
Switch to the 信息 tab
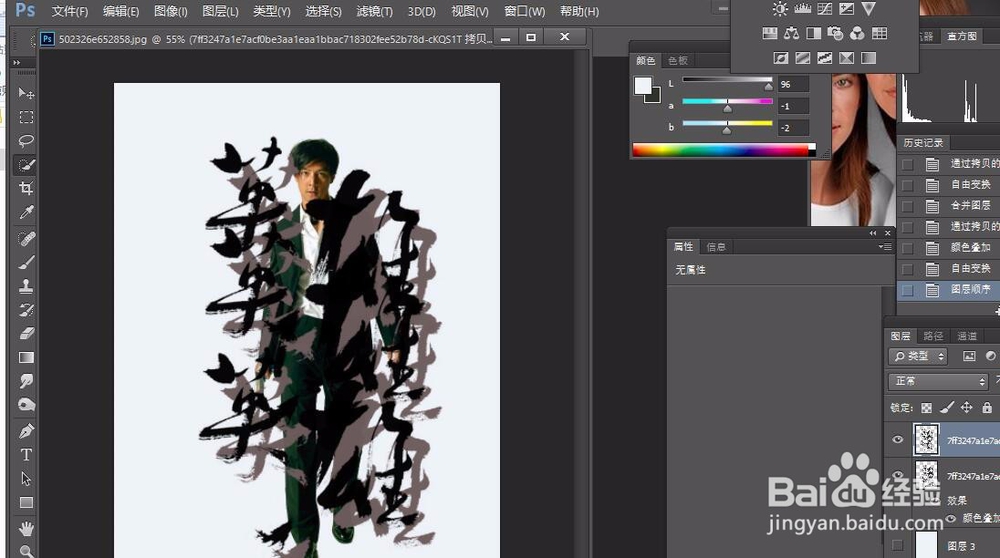coord(716,247)
